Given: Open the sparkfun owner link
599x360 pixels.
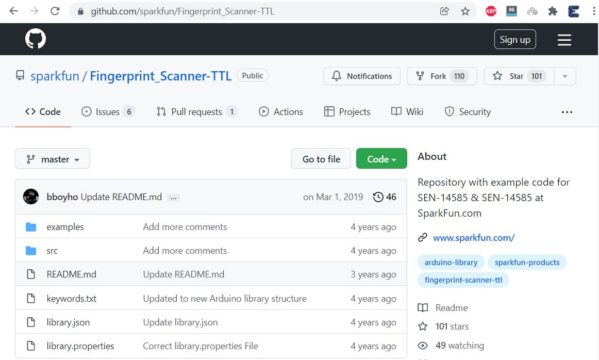Looking at the screenshot, I should 55,76.
